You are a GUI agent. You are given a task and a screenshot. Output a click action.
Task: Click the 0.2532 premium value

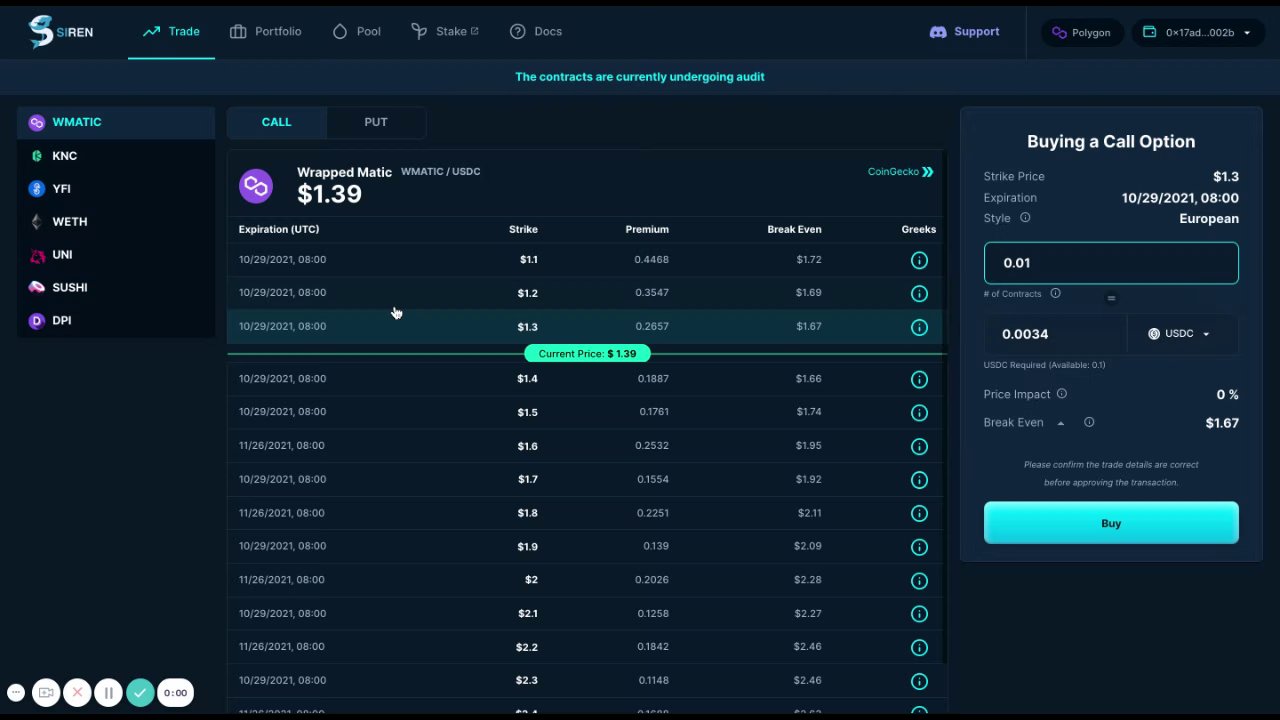pyautogui.click(x=652, y=446)
